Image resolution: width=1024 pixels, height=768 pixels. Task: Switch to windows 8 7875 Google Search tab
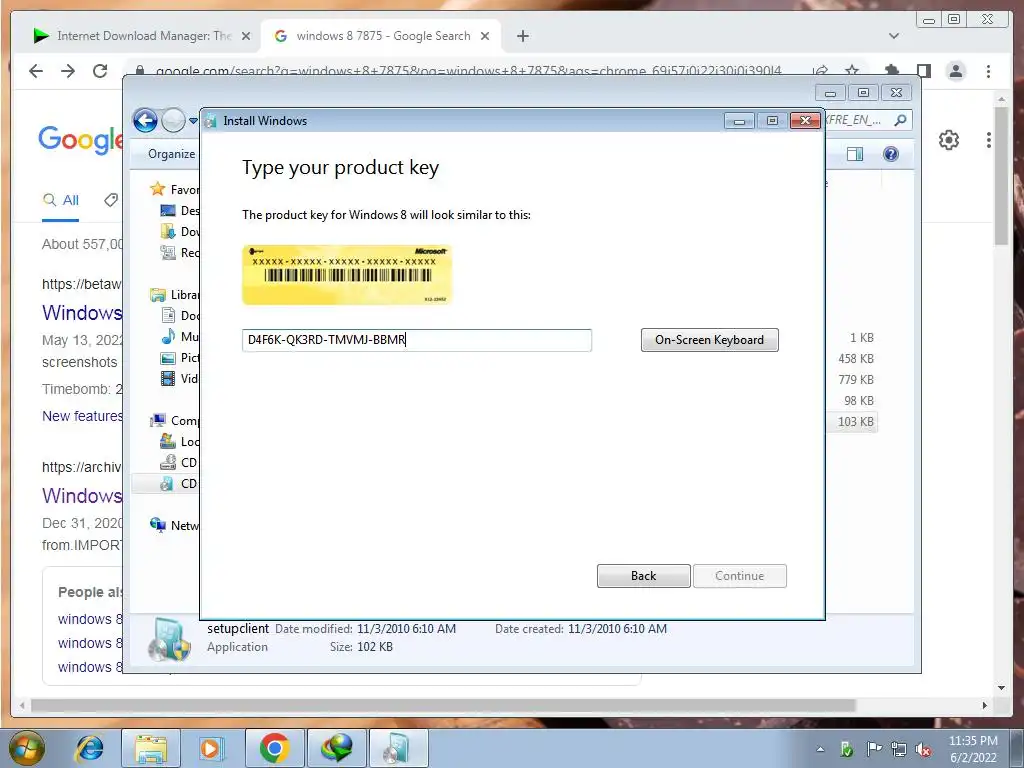pos(382,36)
